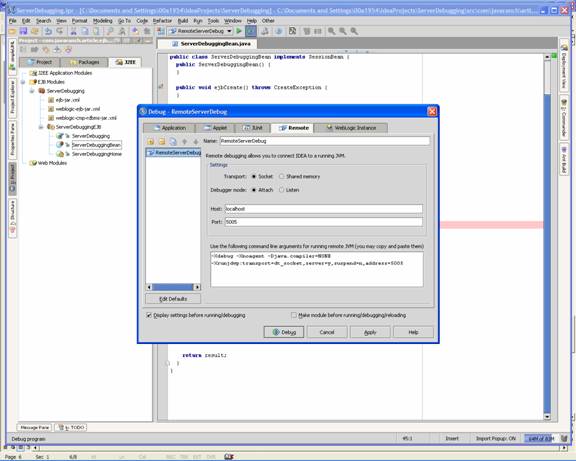The image size is (576, 461).
Task: Toggle Display settings before running/debugging checkbox
Action: [149, 315]
